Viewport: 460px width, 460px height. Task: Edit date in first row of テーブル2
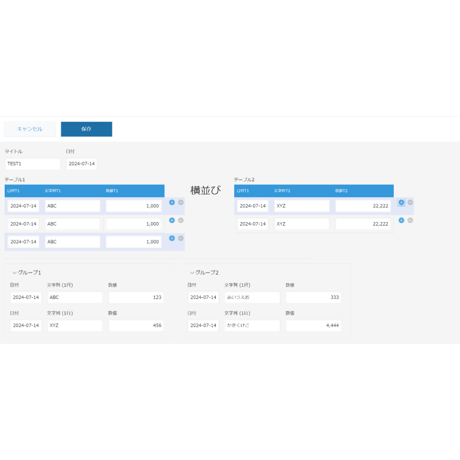pyautogui.click(x=253, y=206)
